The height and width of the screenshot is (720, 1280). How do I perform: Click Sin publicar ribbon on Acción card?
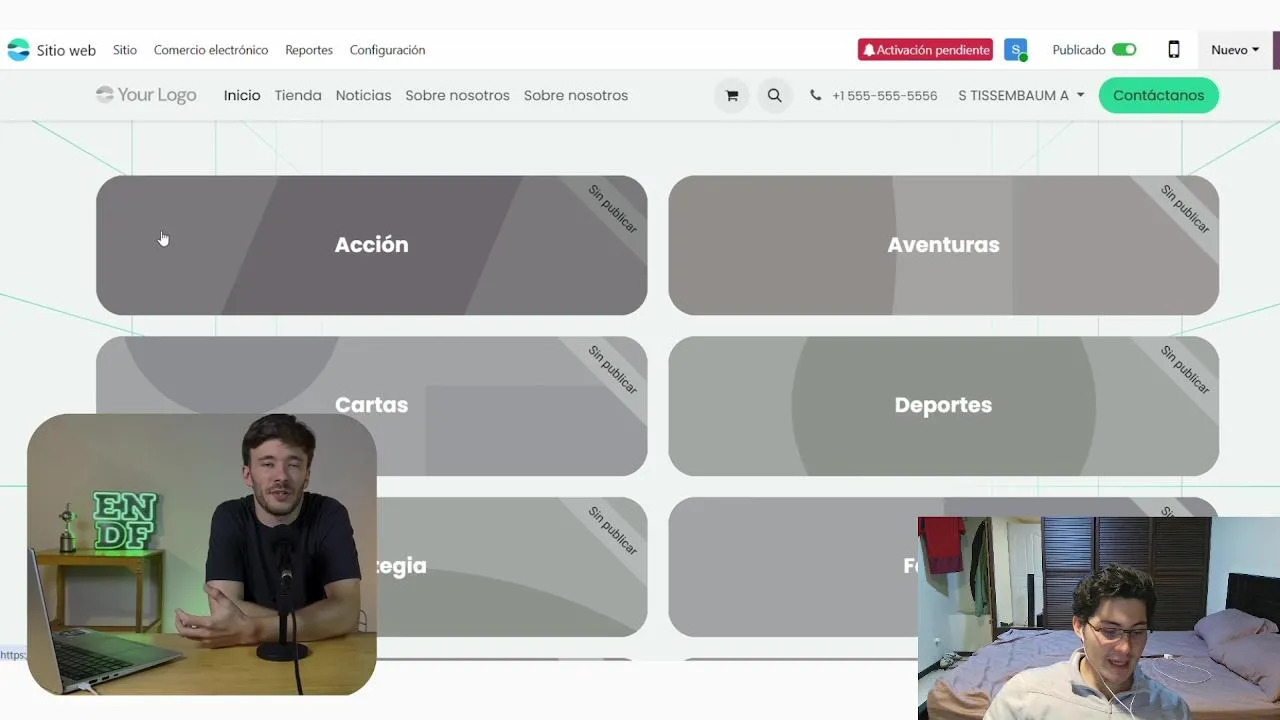[612, 209]
